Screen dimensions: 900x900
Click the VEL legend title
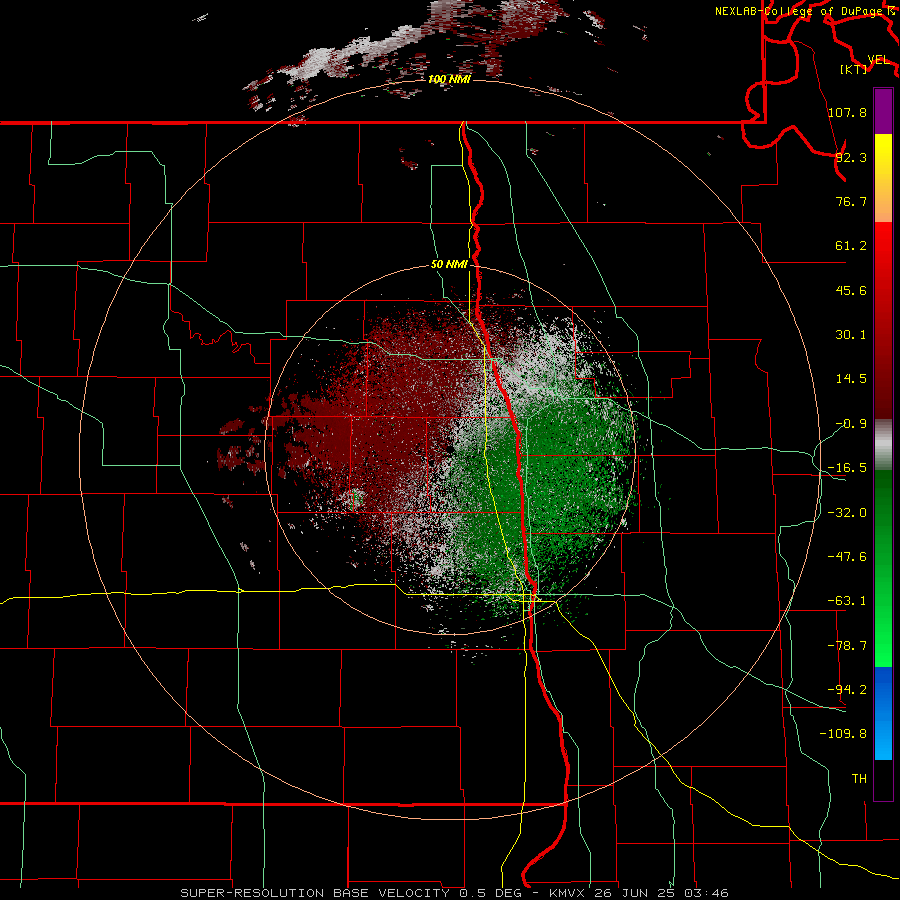pyautogui.click(x=878, y=60)
